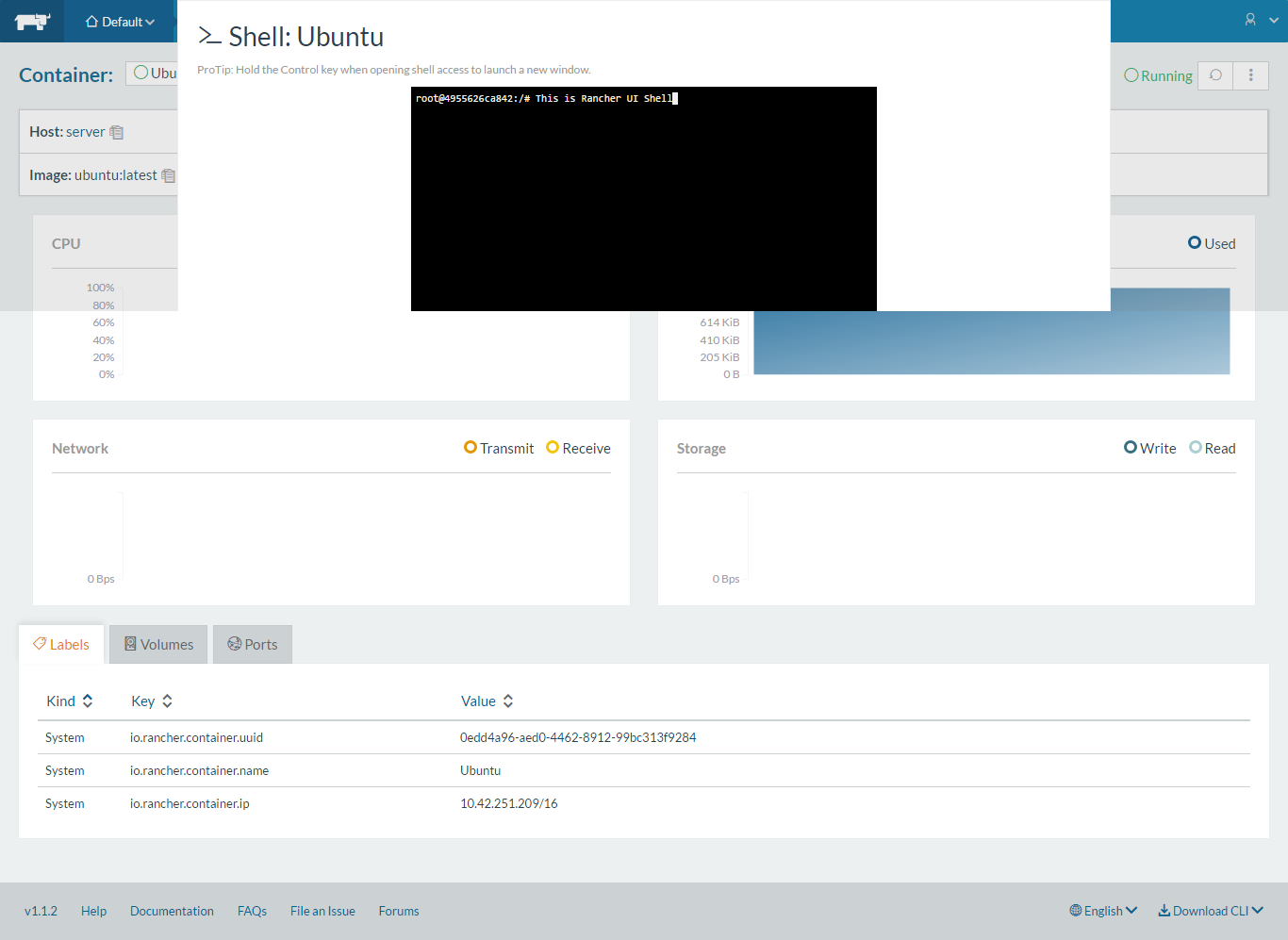Switch to the Labels tab

tap(61, 644)
